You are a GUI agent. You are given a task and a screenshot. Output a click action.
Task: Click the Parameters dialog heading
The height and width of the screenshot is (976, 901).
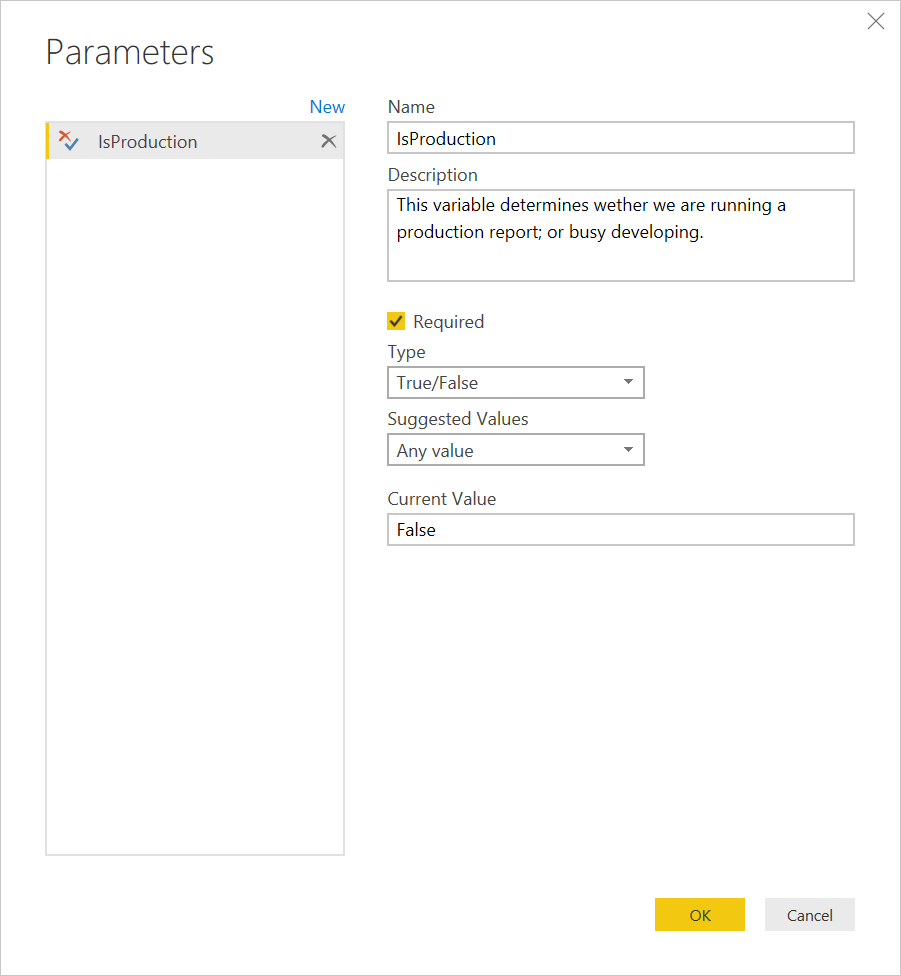click(129, 52)
